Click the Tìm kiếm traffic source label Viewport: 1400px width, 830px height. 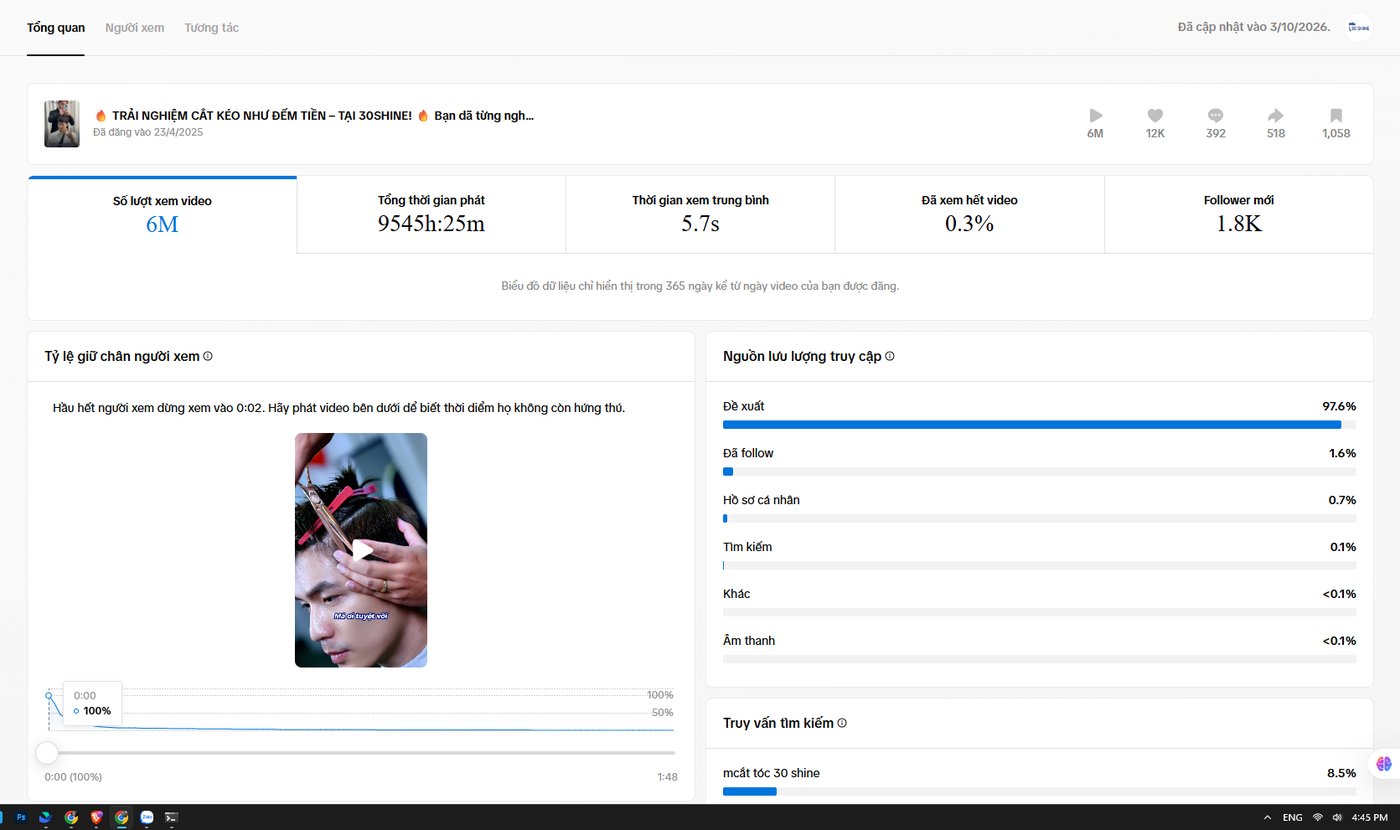747,547
